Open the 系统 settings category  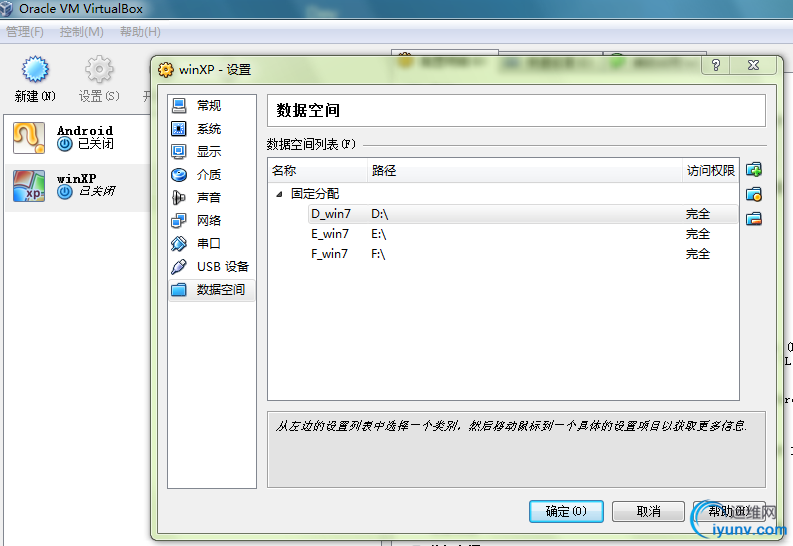(x=211, y=128)
